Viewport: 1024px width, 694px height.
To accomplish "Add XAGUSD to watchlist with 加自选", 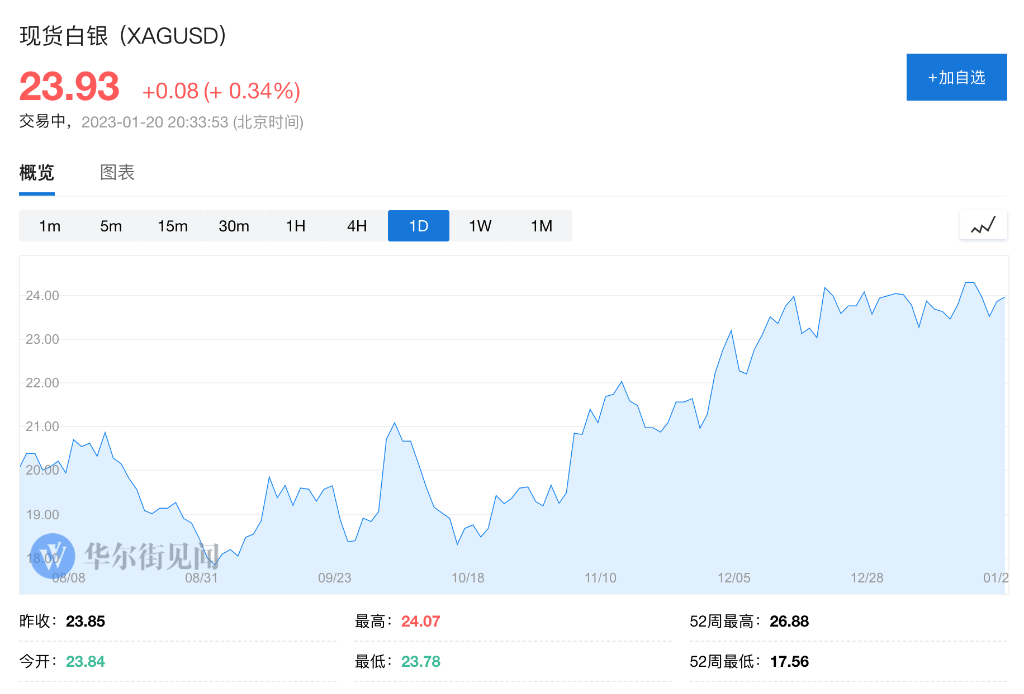I will pyautogui.click(x=956, y=77).
